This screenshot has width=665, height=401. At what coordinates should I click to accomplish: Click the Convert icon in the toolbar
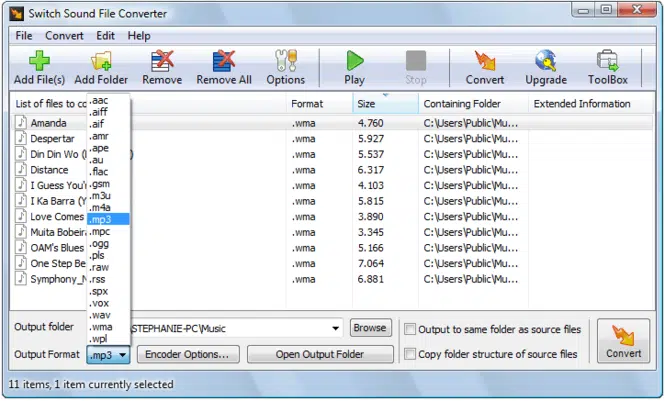tap(485, 68)
